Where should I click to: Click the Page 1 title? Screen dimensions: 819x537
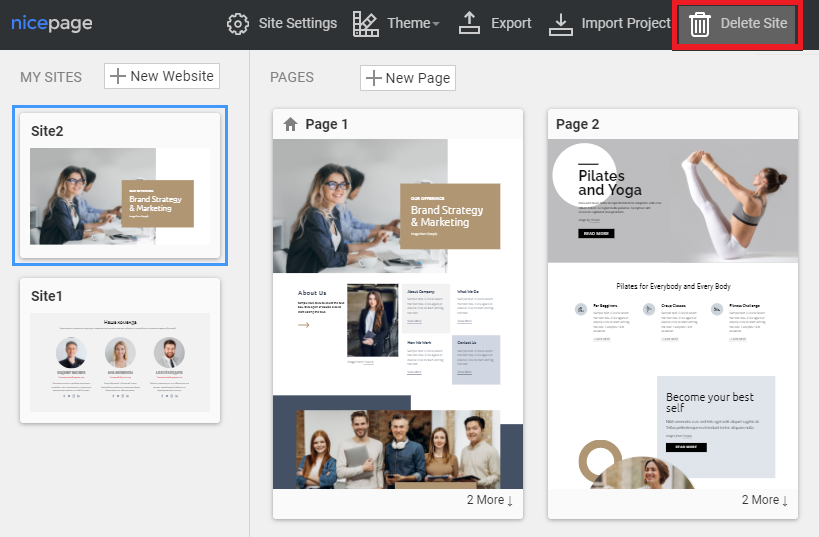326,124
